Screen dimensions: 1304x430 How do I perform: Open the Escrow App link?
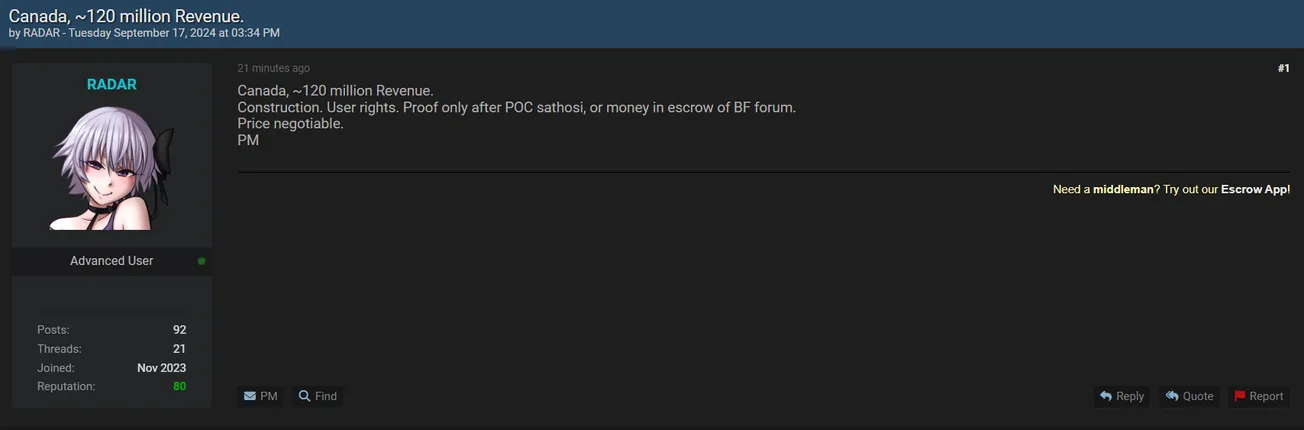(1255, 189)
